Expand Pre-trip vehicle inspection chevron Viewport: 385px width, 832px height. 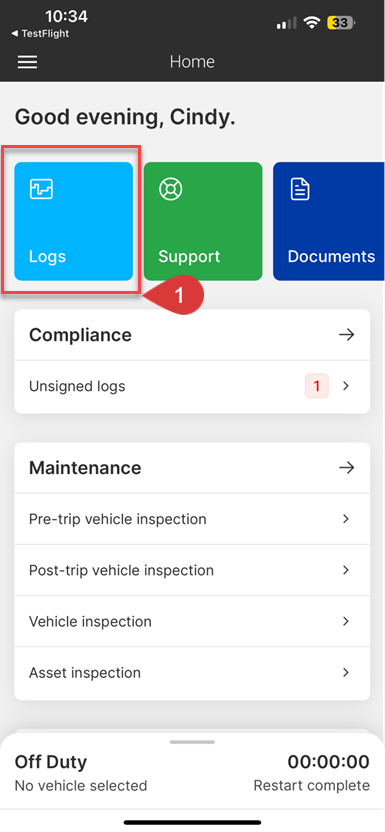[346, 518]
